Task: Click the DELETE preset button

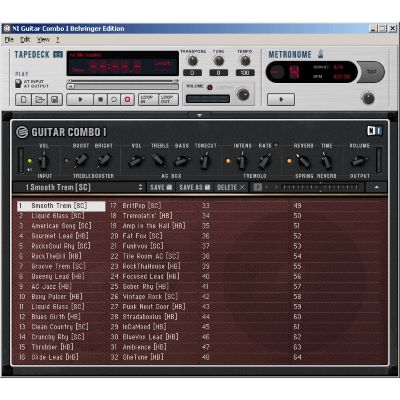Action: (x=231, y=187)
